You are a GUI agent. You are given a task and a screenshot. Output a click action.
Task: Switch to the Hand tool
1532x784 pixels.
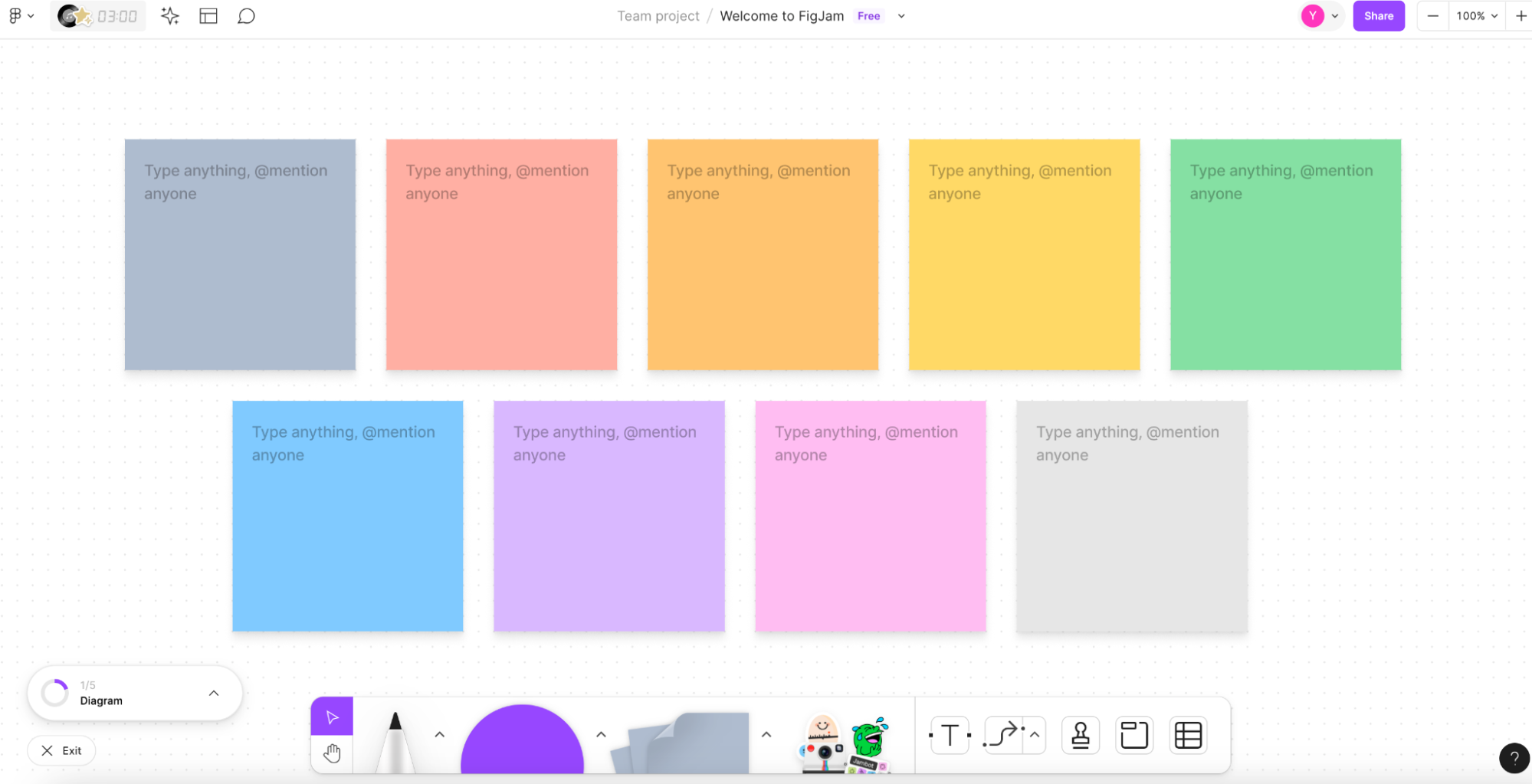point(332,753)
